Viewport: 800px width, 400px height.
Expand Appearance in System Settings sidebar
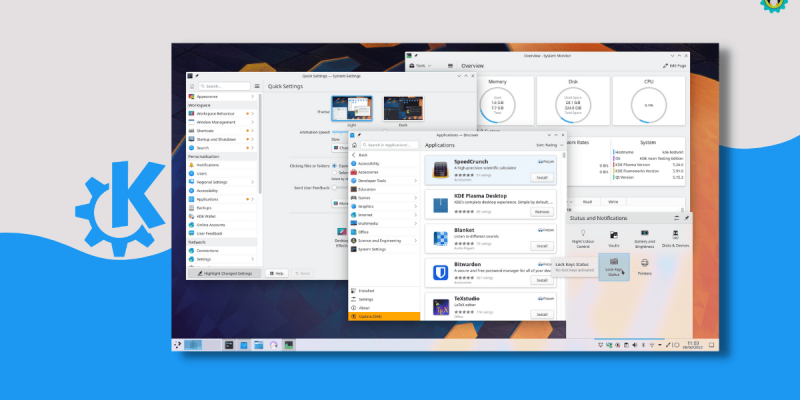point(252,96)
